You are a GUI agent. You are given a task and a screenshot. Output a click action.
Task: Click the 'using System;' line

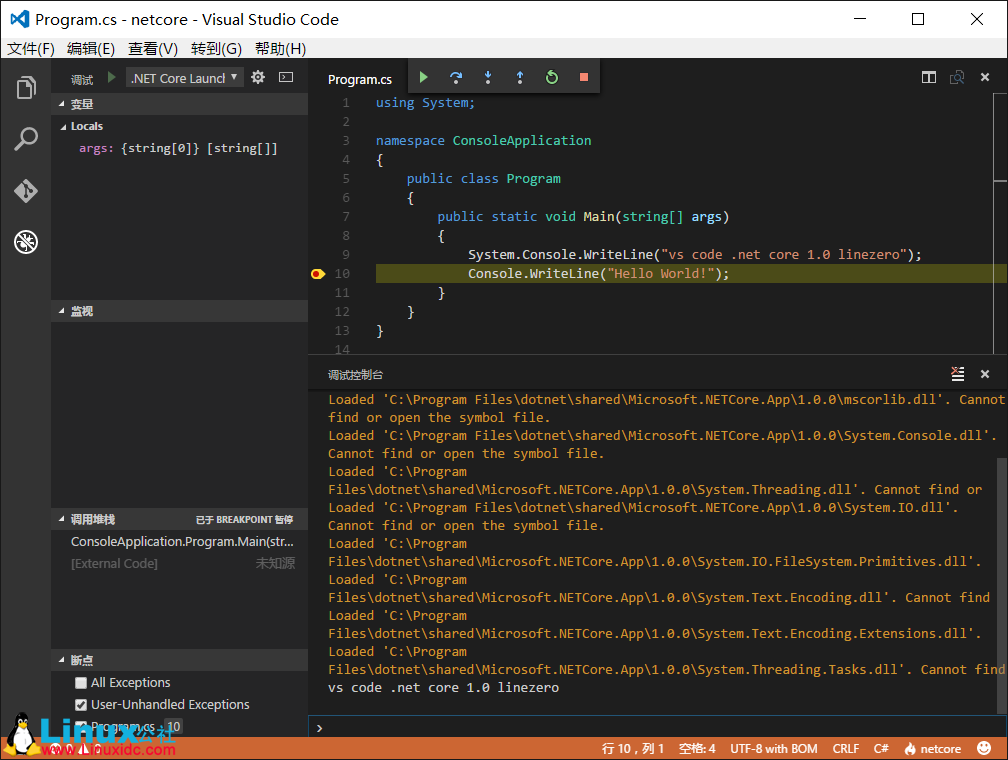point(425,103)
